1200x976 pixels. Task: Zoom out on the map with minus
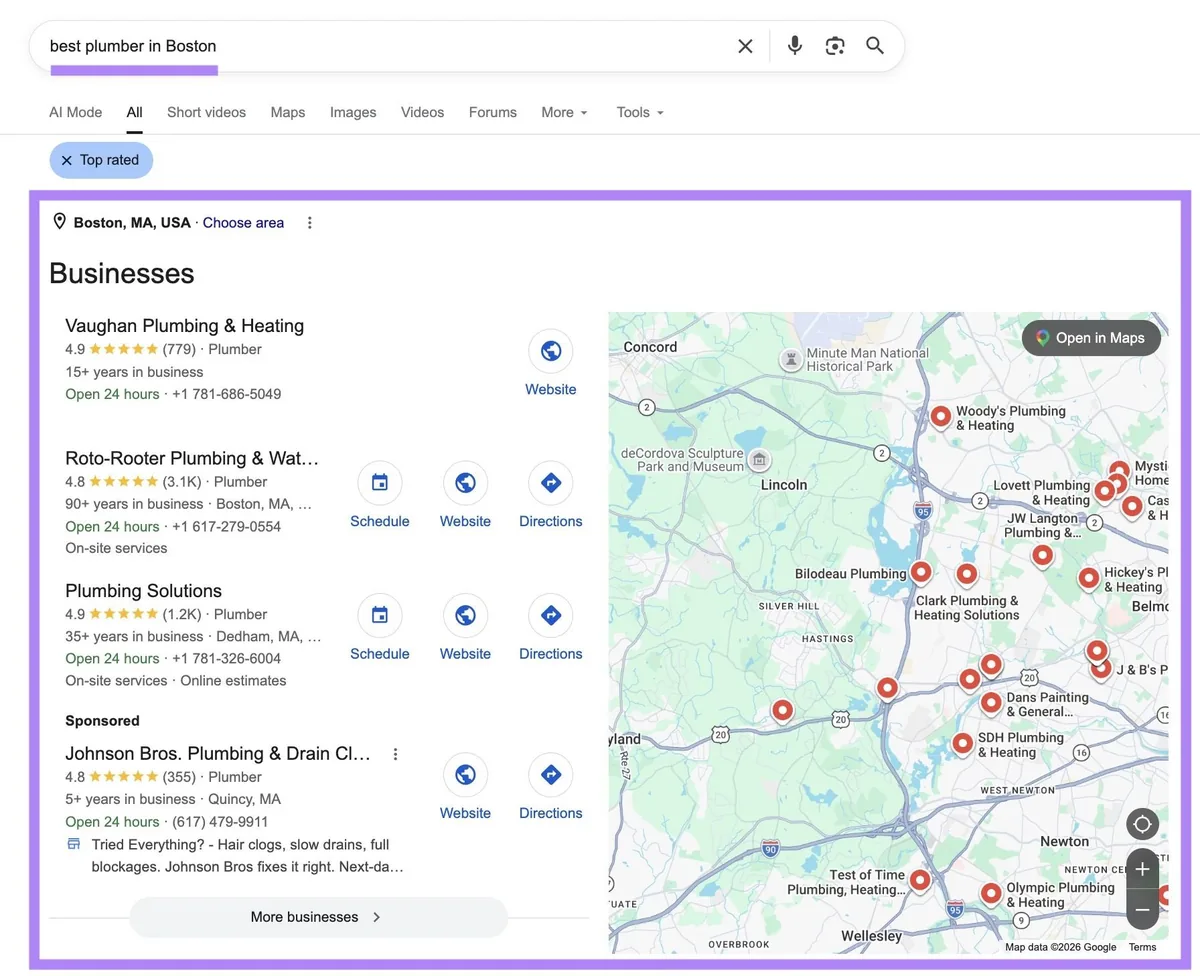[x=1142, y=910]
